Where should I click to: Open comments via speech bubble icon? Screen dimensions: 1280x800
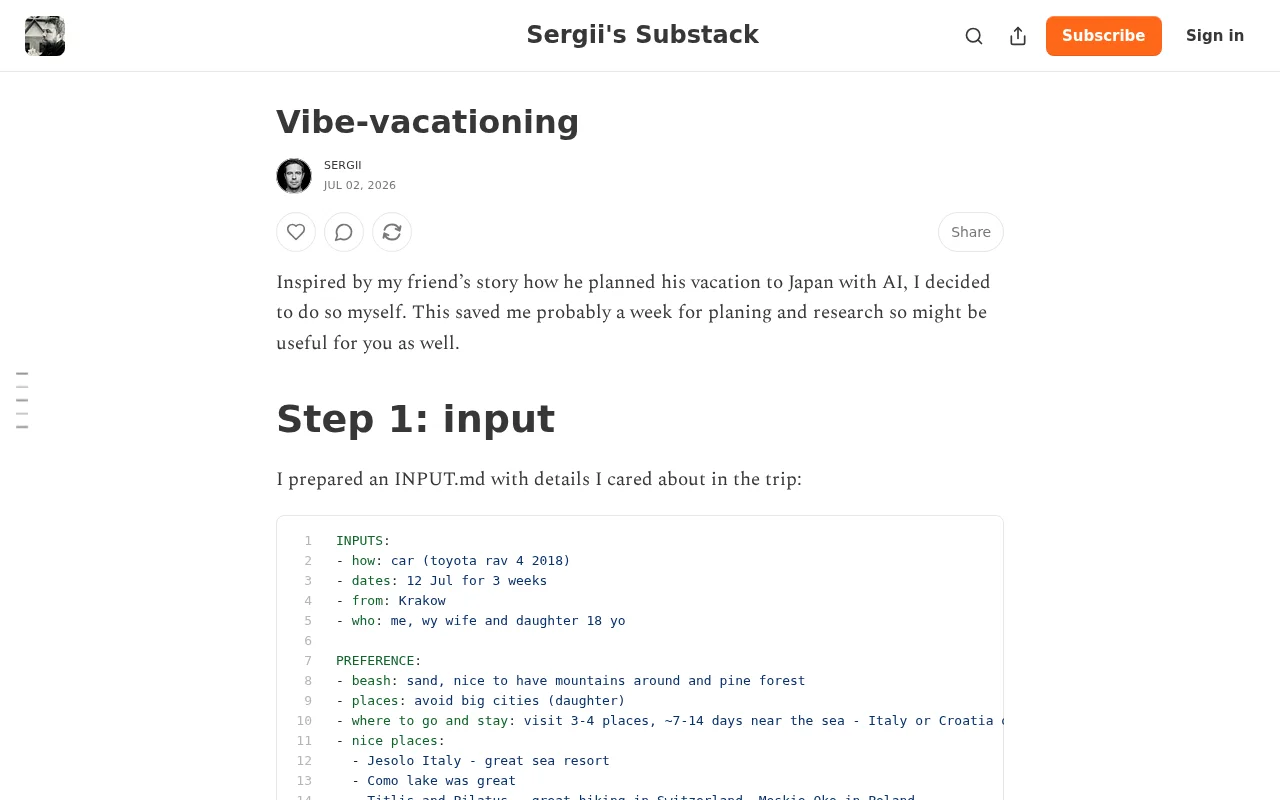344,232
